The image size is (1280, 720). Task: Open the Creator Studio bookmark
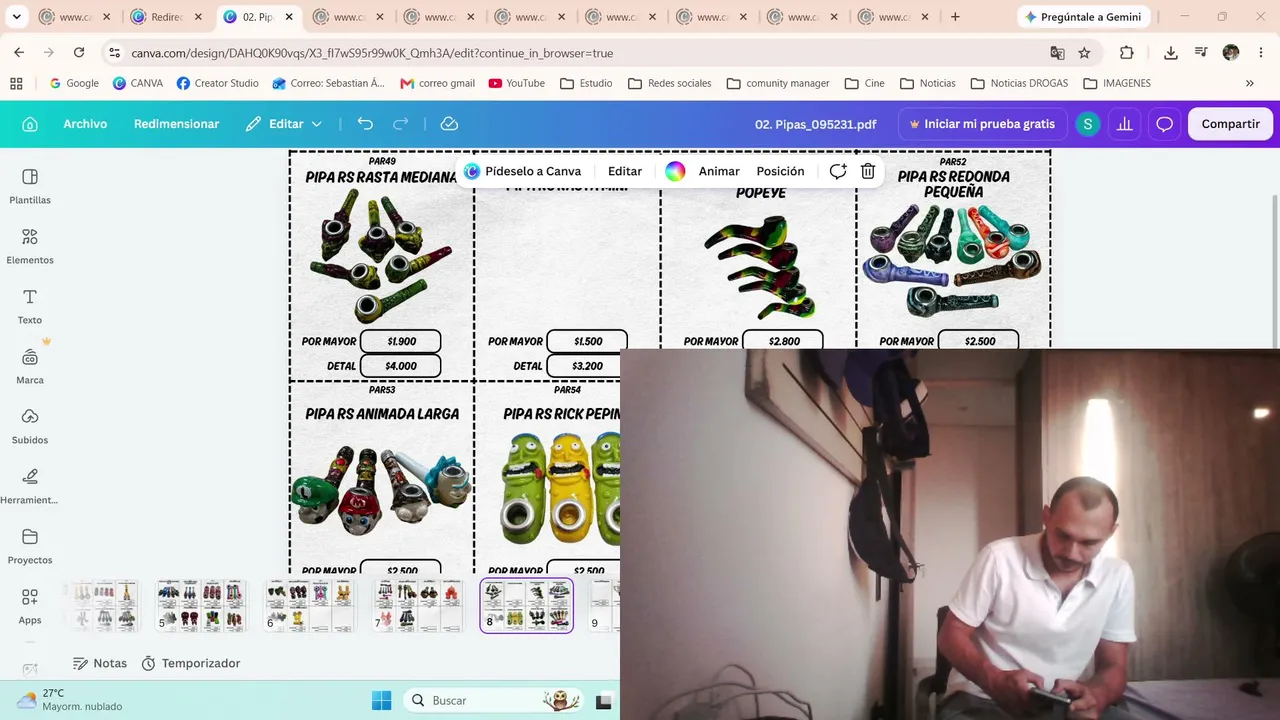(x=218, y=83)
